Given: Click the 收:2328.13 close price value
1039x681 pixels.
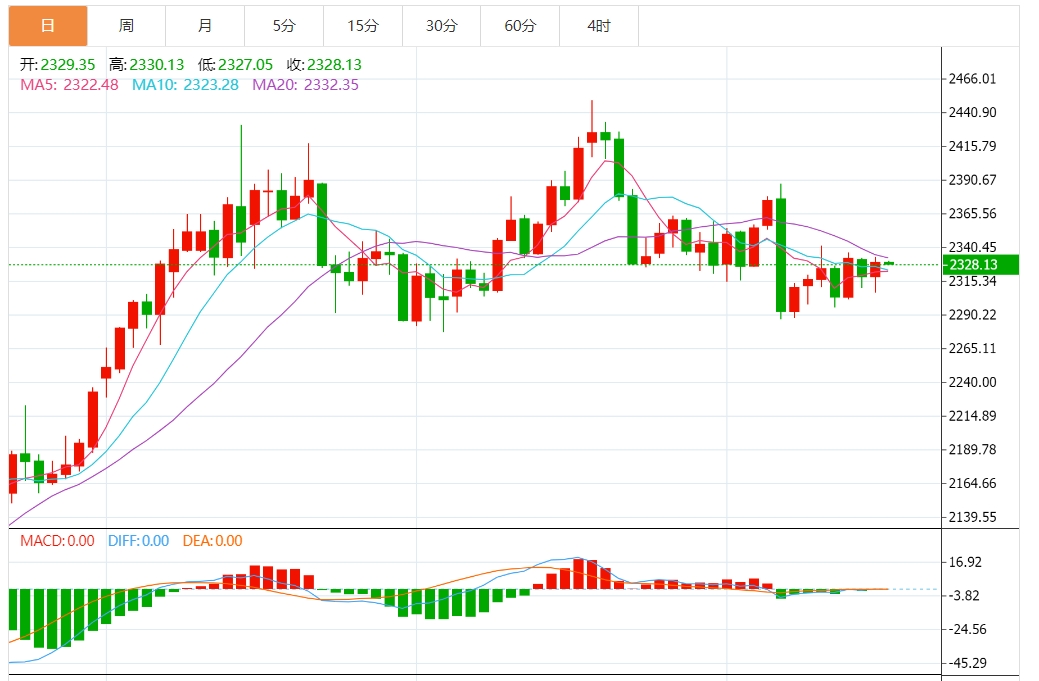Looking at the screenshot, I should pyautogui.click(x=324, y=64).
